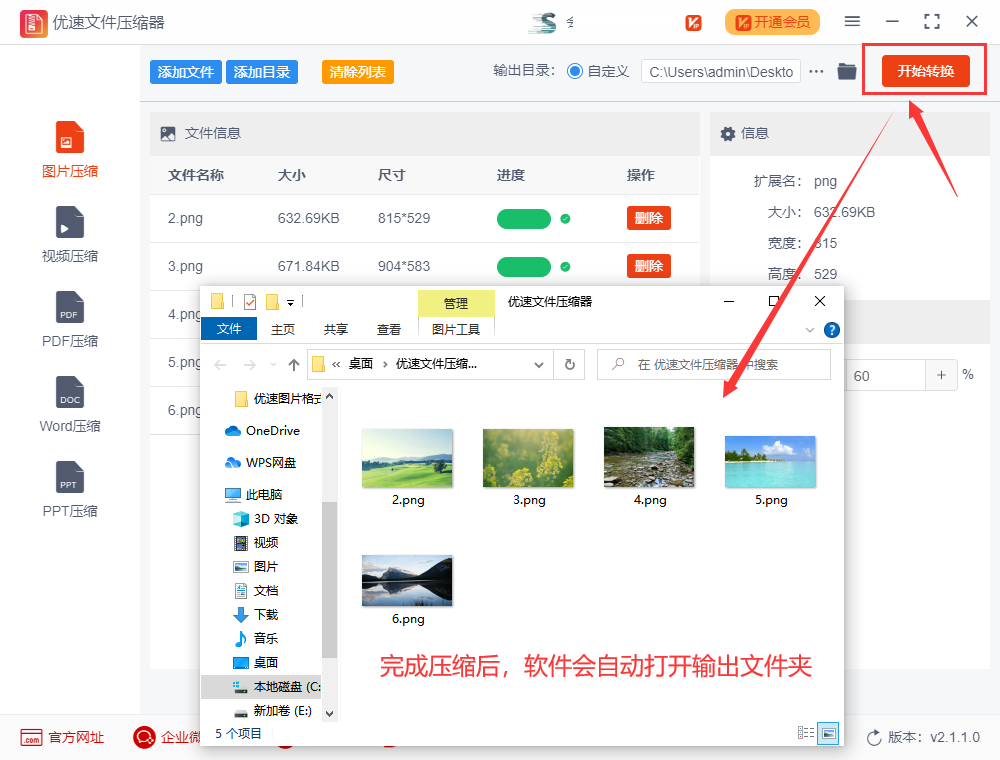The width and height of the screenshot is (1000, 760).
Task: Click the 清除列表 button
Action: 358,72
